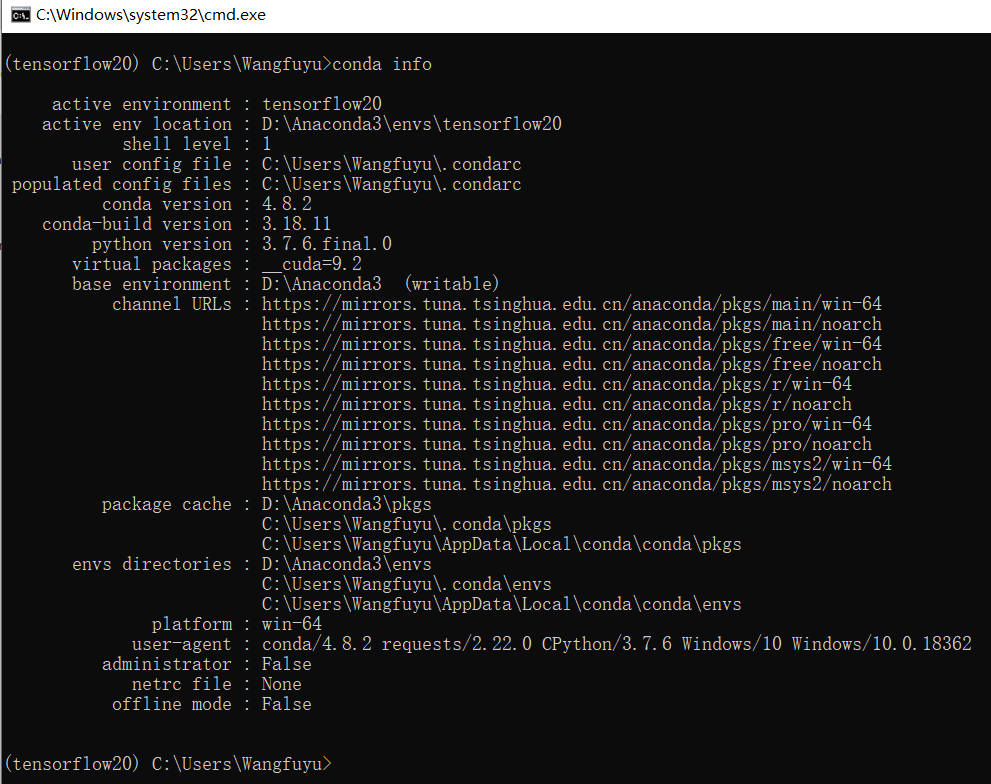The width and height of the screenshot is (991, 784).
Task: Click the package cache path D:\Anaconda3\pkgs
Action: (346, 505)
